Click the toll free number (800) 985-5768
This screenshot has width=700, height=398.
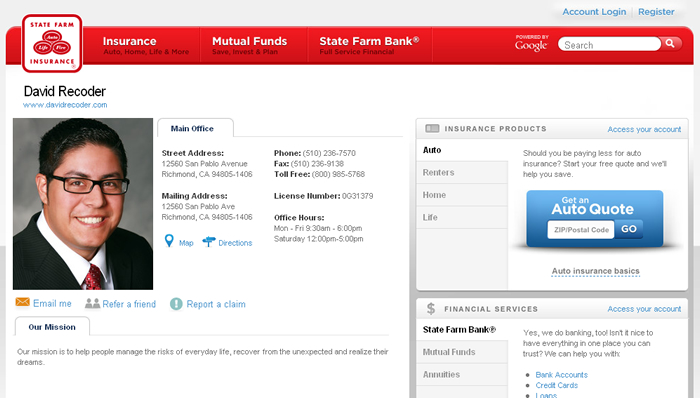(x=338, y=174)
